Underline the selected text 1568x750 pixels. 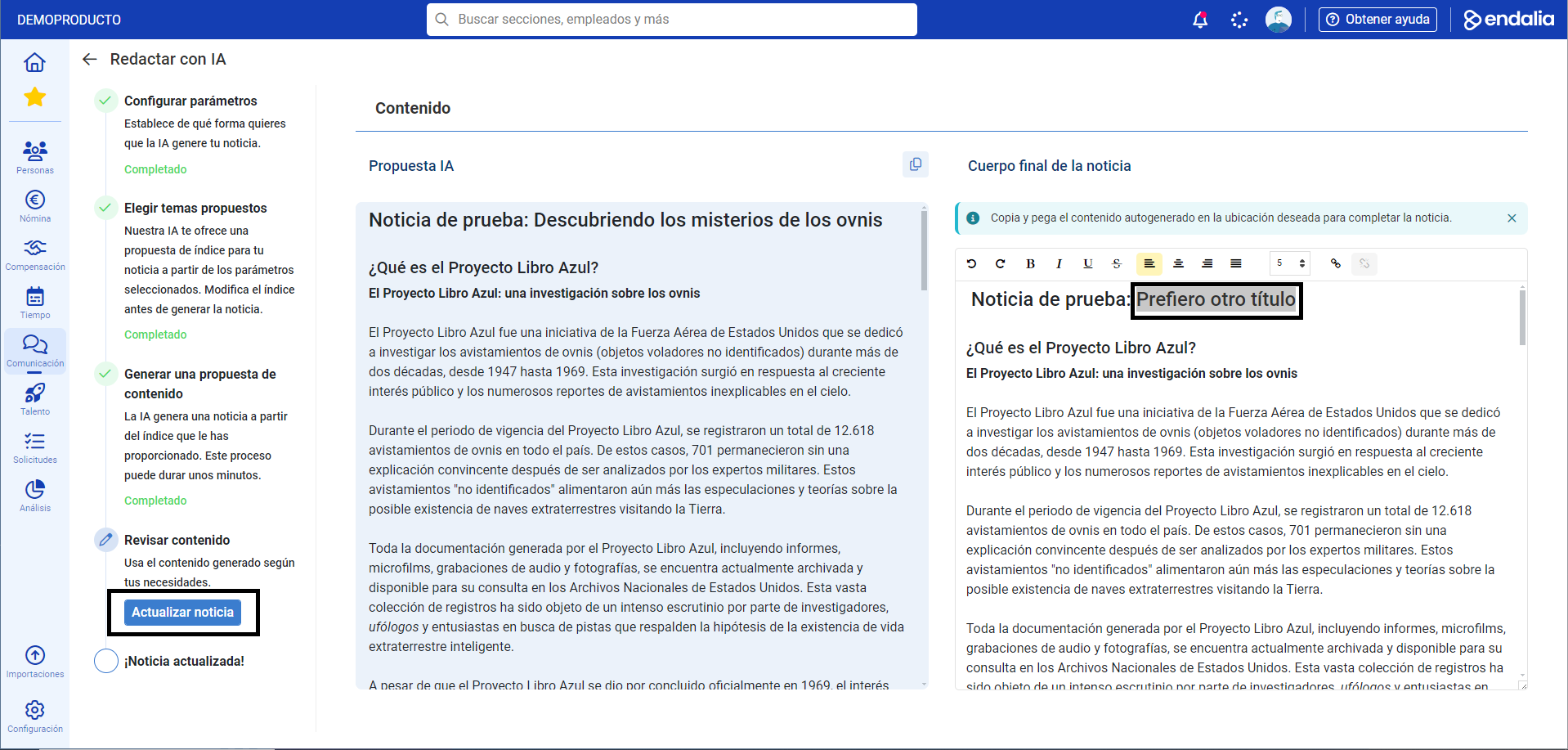coord(1088,263)
